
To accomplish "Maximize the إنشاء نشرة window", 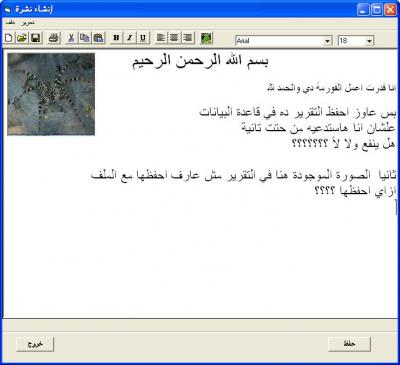I will point(377,10).
